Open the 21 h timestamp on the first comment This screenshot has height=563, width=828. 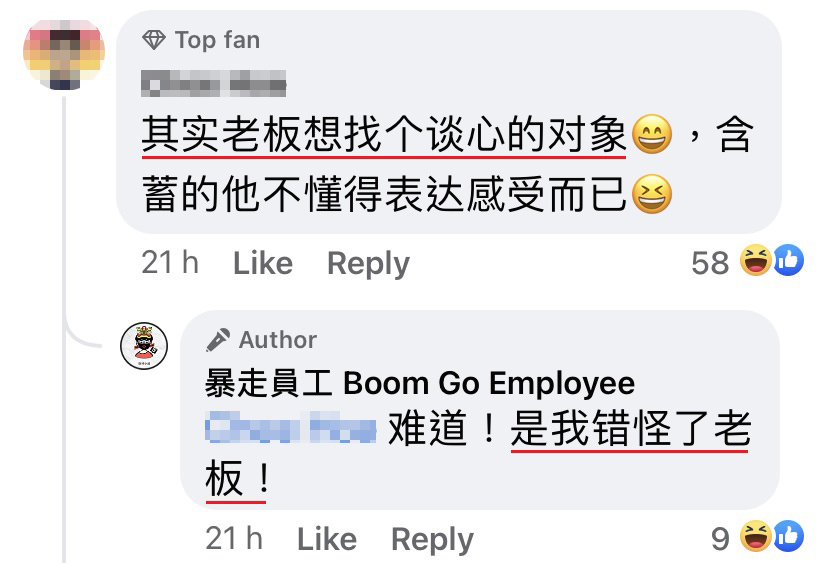pyautogui.click(x=170, y=263)
